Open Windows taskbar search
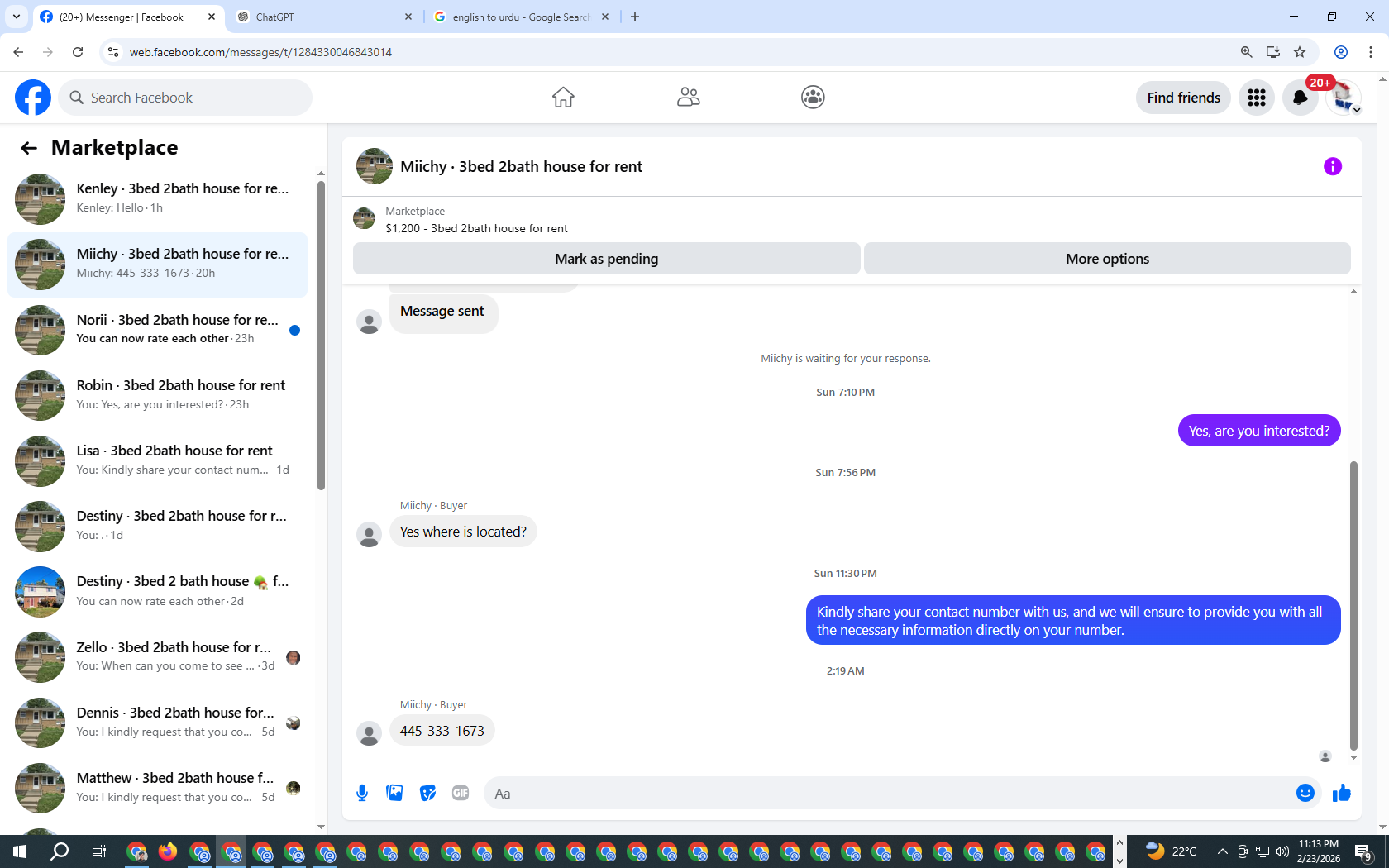The image size is (1389, 868). pos(60,851)
